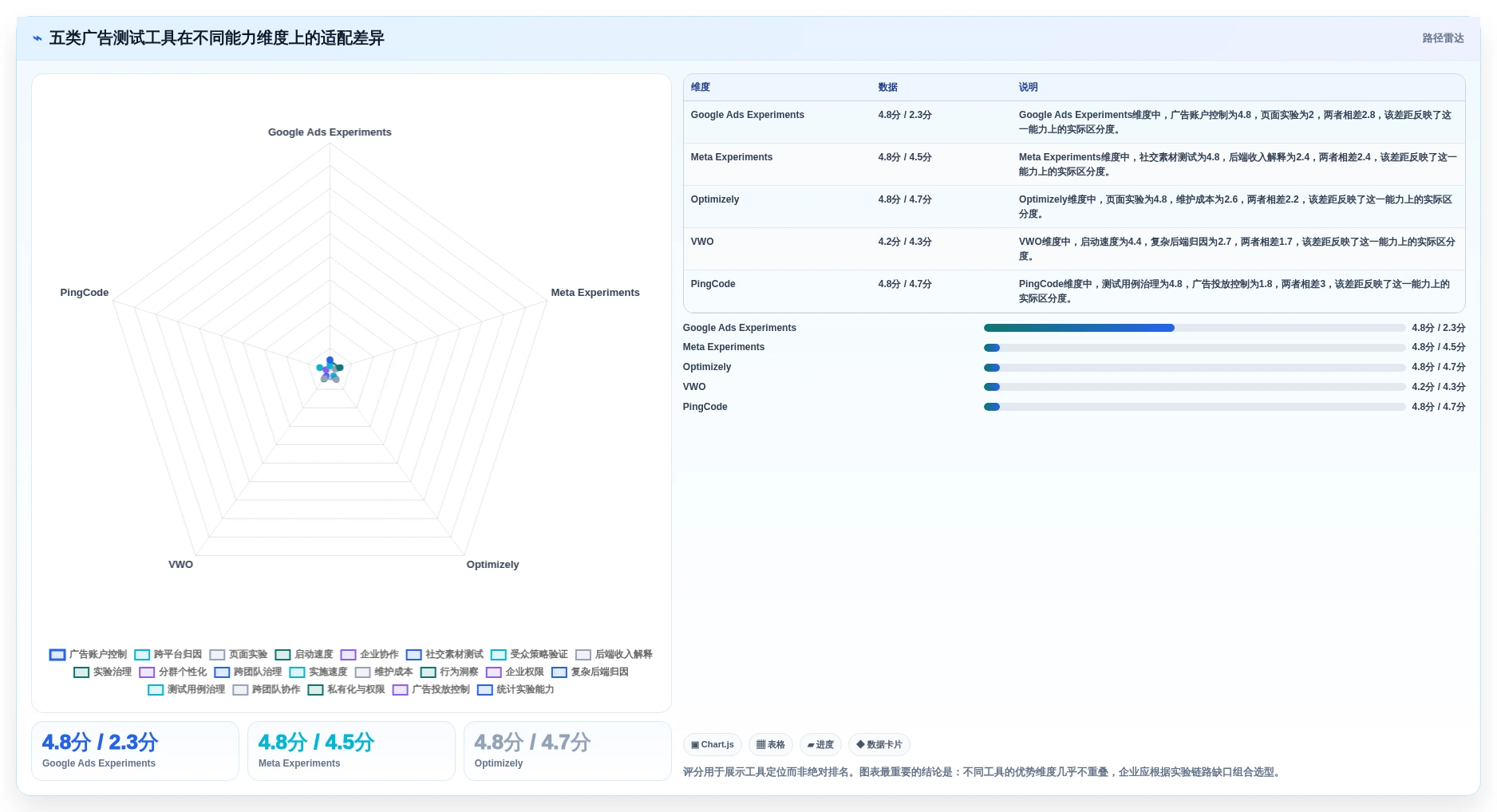Hide the 社交素材测试 dataset in legend
1497x812 pixels.
[444, 654]
